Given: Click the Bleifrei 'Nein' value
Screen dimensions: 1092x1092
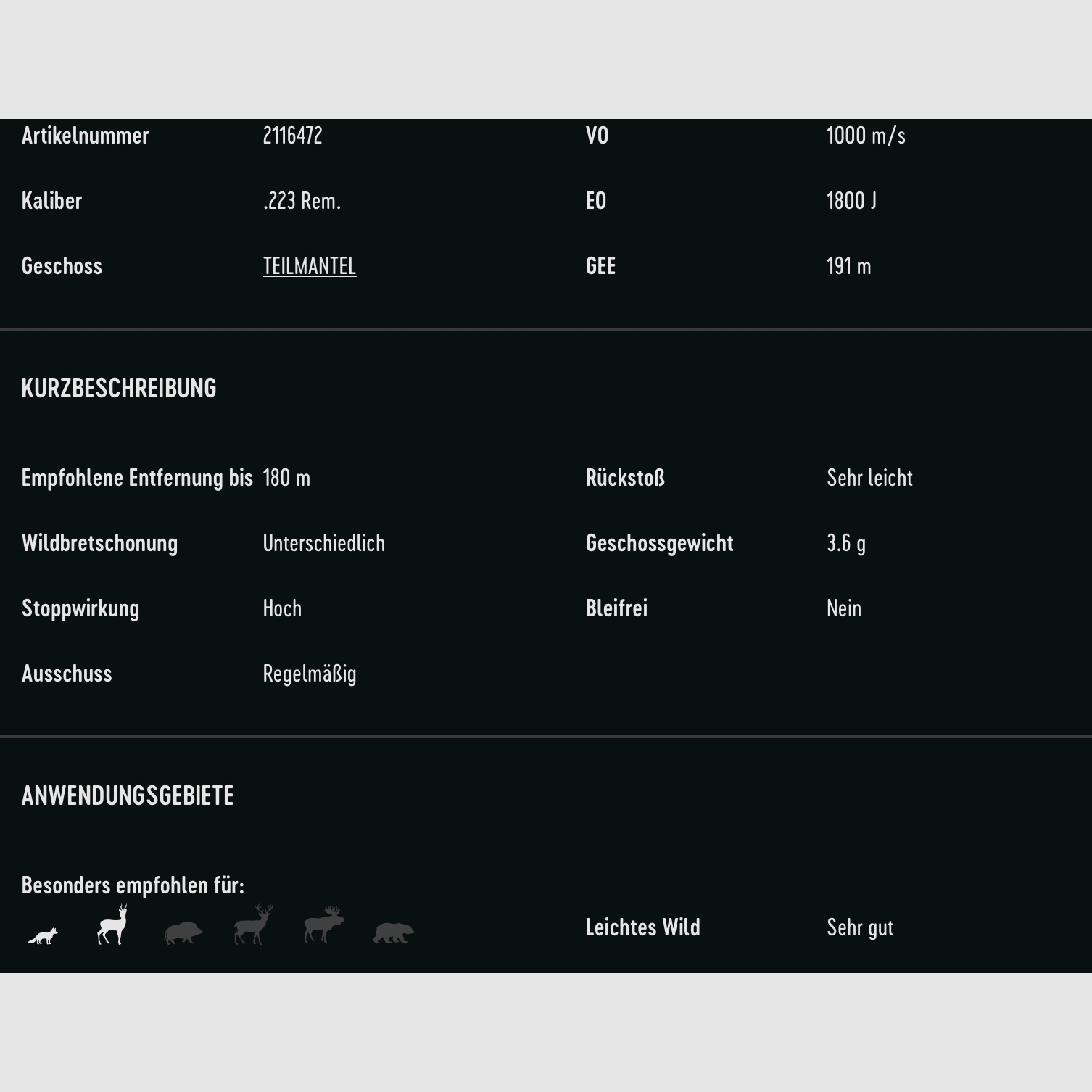Looking at the screenshot, I should coord(844,608).
